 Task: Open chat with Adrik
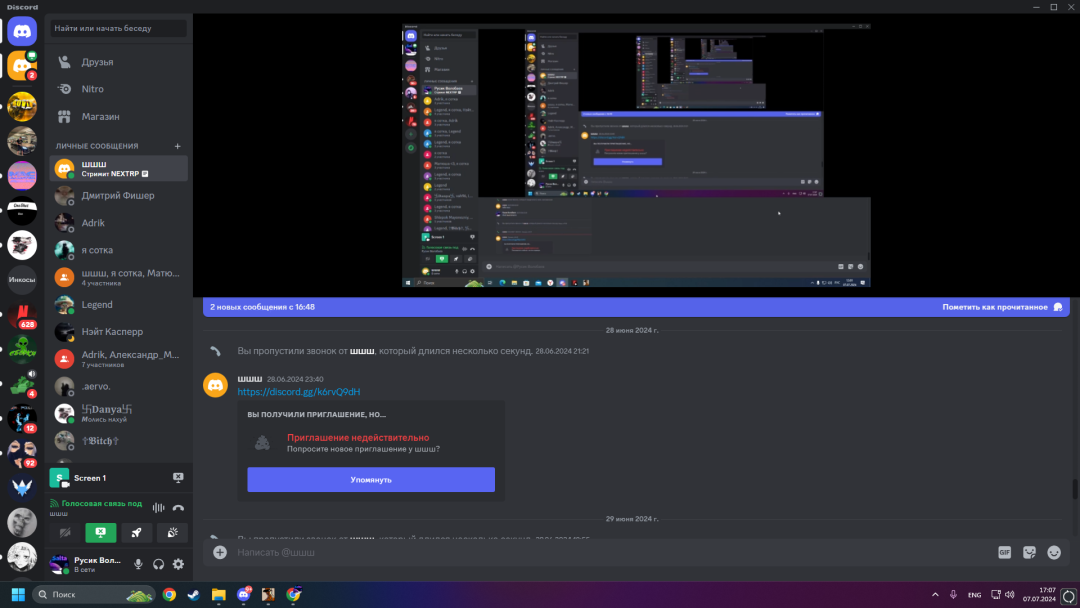(118, 223)
